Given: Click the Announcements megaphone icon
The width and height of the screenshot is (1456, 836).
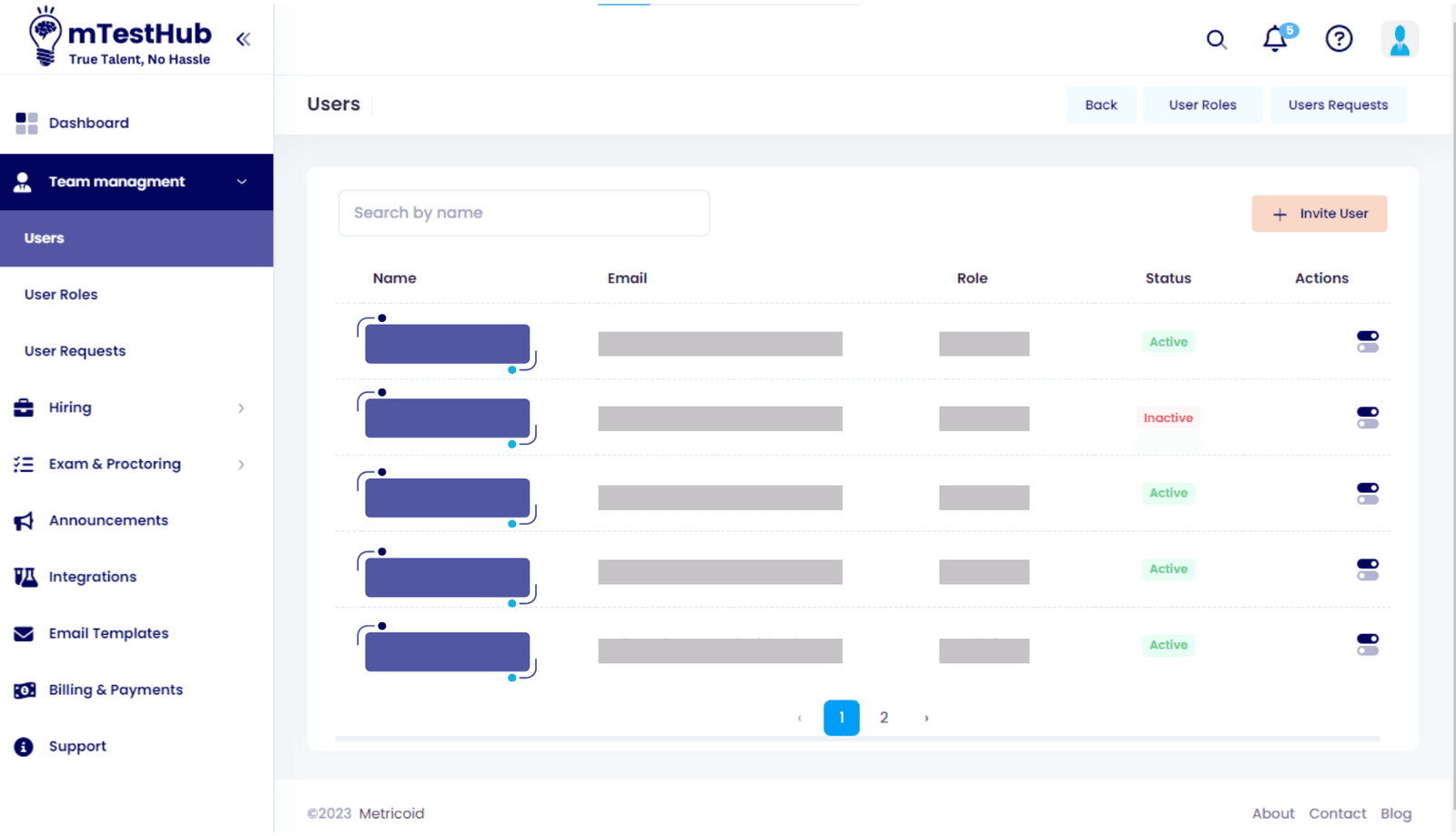Looking at the screenshot, I should (24, 520).
